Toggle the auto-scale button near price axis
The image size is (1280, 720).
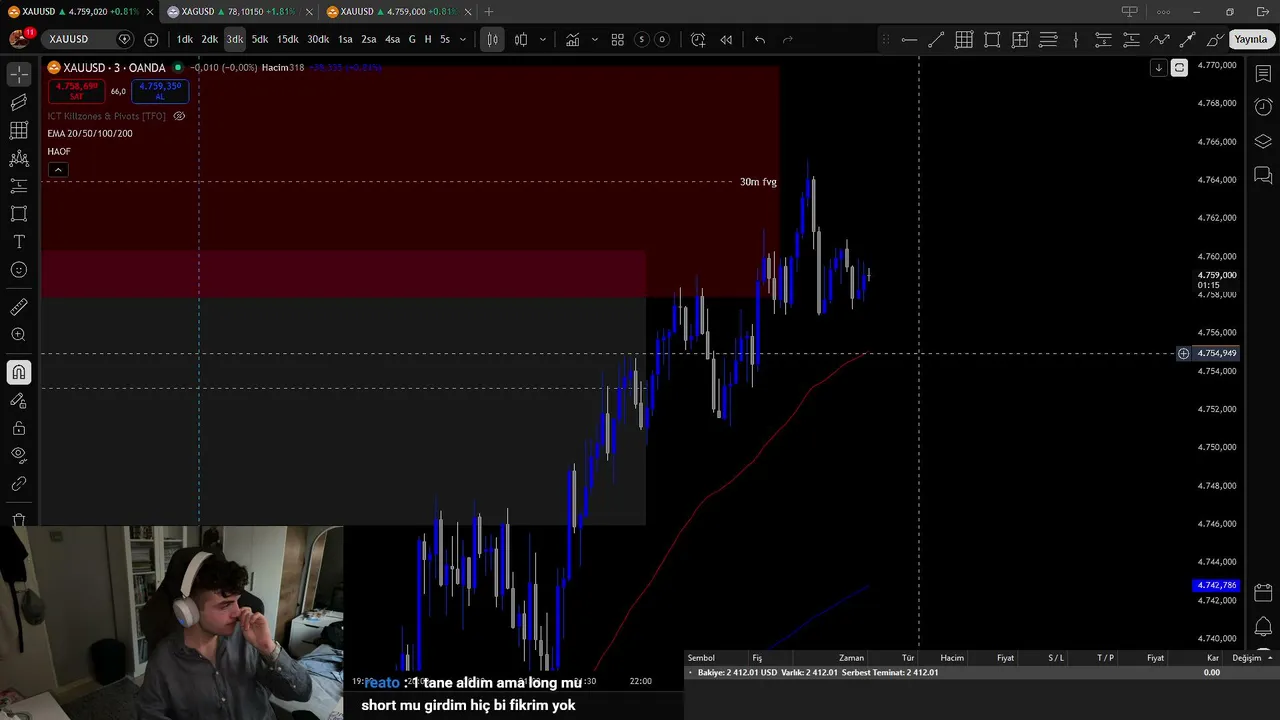[x=1179, y=68]
